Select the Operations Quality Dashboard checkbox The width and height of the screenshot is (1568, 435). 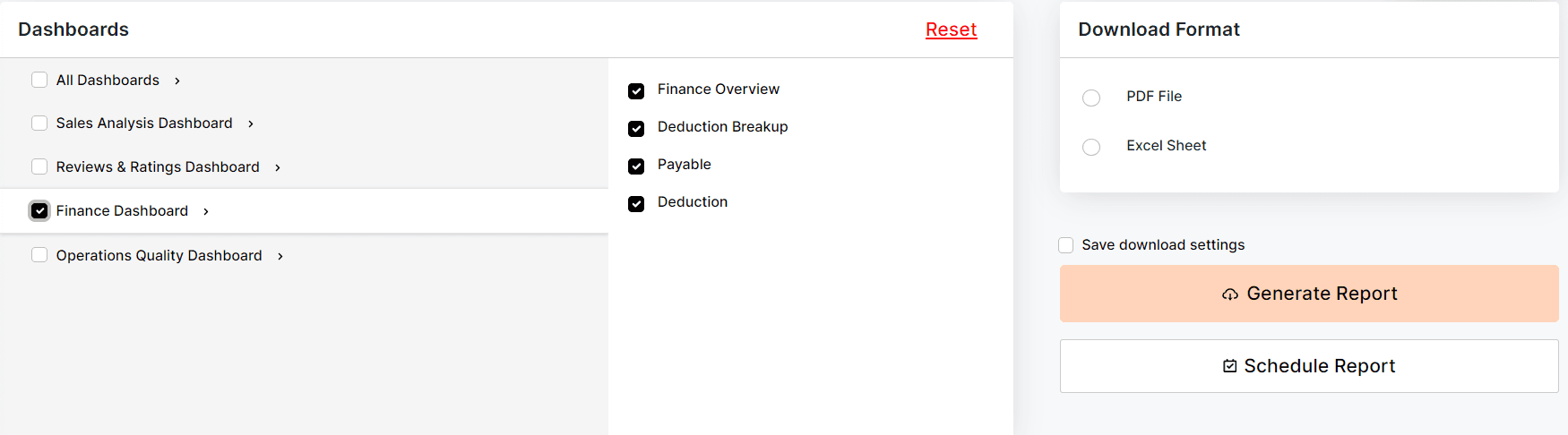(x=39, y=255)
